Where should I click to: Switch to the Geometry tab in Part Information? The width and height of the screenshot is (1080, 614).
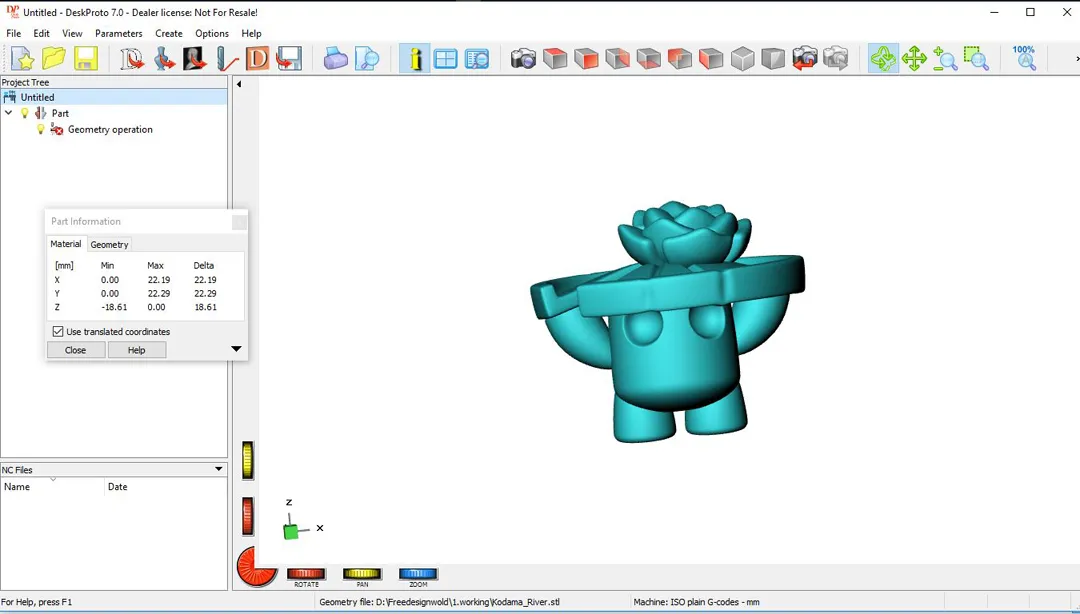click(x=110, y=245)
